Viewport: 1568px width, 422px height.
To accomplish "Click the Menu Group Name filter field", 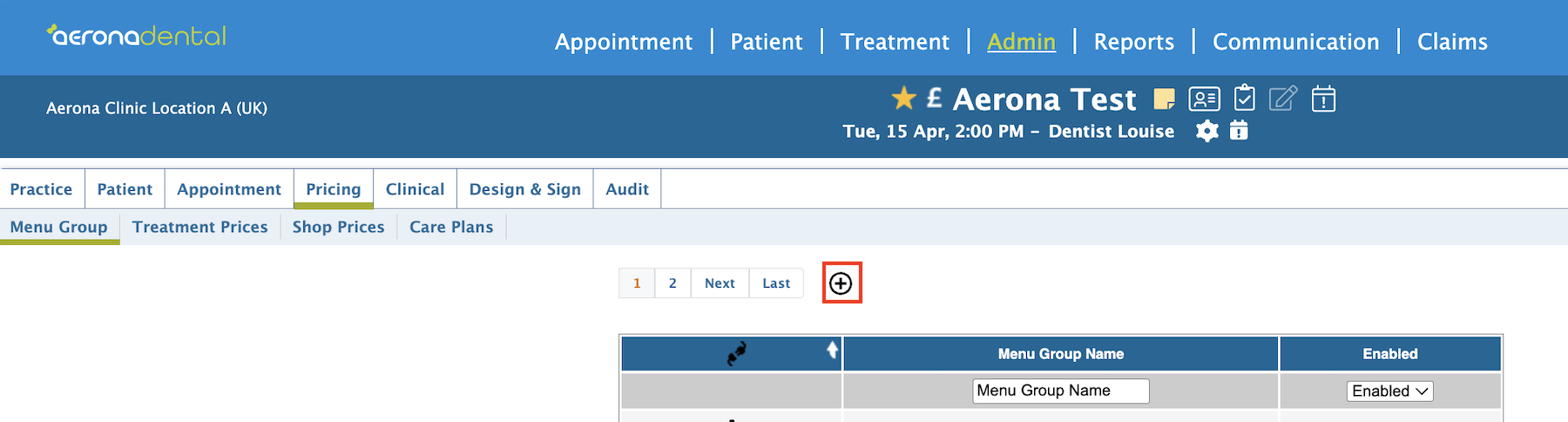I will click(x=1061, y=391).
